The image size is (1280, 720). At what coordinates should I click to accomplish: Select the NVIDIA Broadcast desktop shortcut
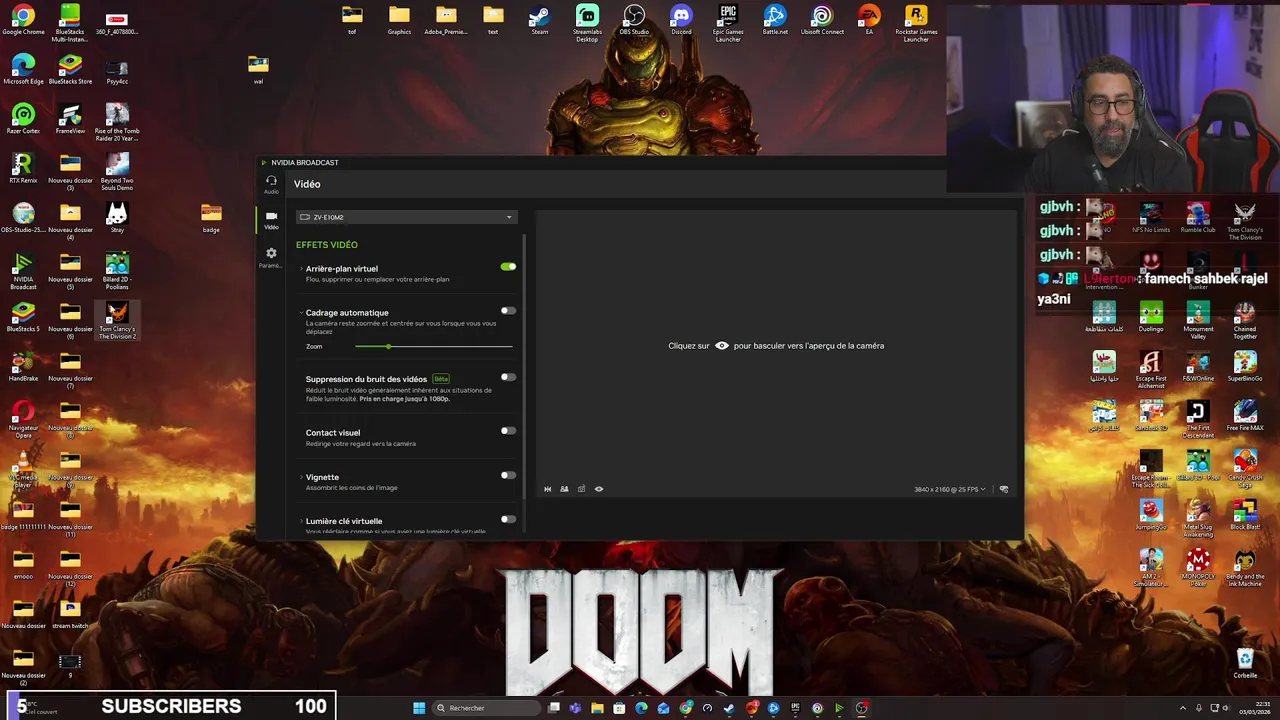click(23, 272)
